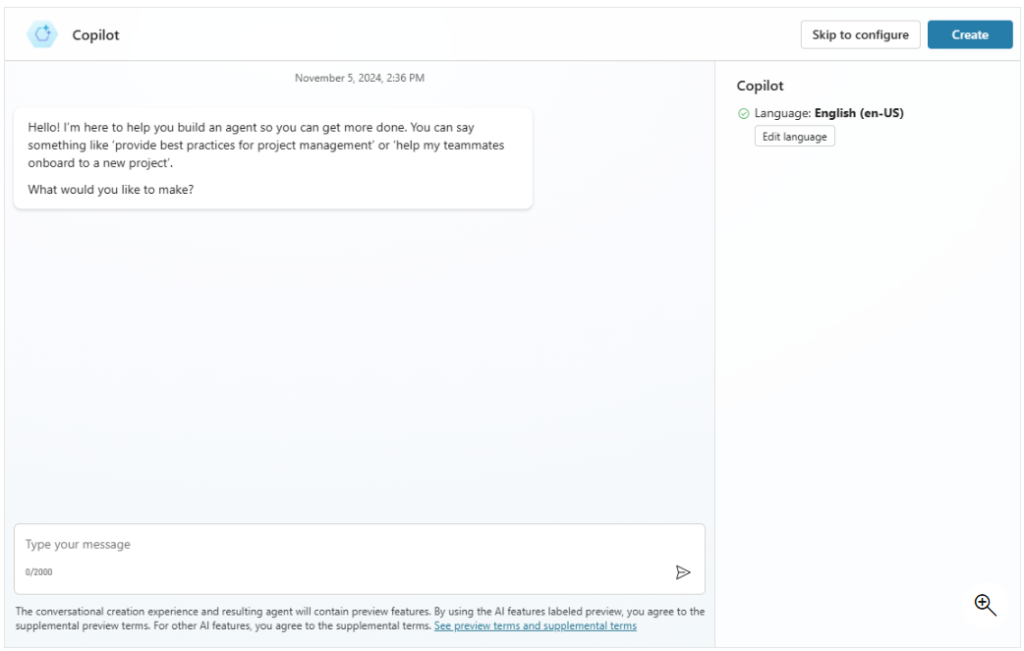Focus the Type your message field

(x=340, y=545)
